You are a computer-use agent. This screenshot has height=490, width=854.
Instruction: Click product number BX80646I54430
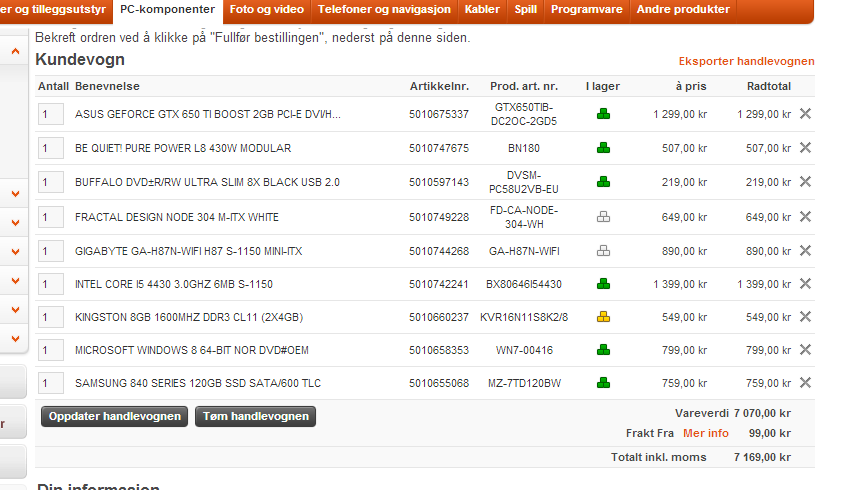click(x=524, y=284)
